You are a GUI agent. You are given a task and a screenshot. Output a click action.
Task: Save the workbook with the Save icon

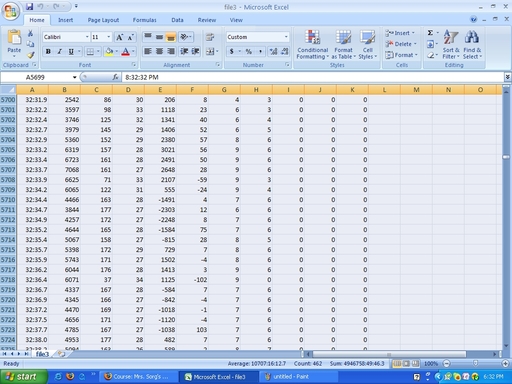tap(30, 6)
